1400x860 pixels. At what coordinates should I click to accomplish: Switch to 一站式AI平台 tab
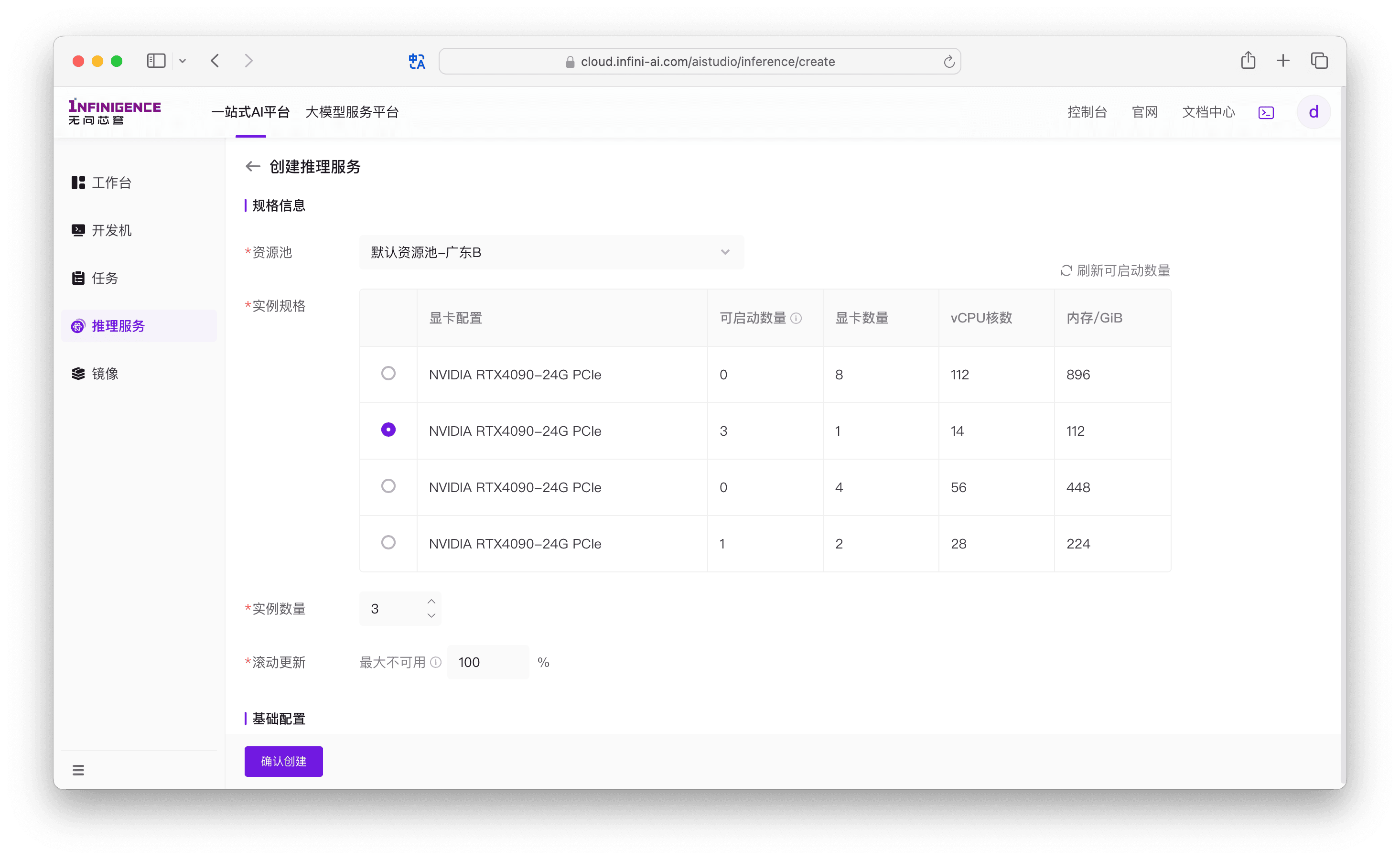tap(251, 112)
